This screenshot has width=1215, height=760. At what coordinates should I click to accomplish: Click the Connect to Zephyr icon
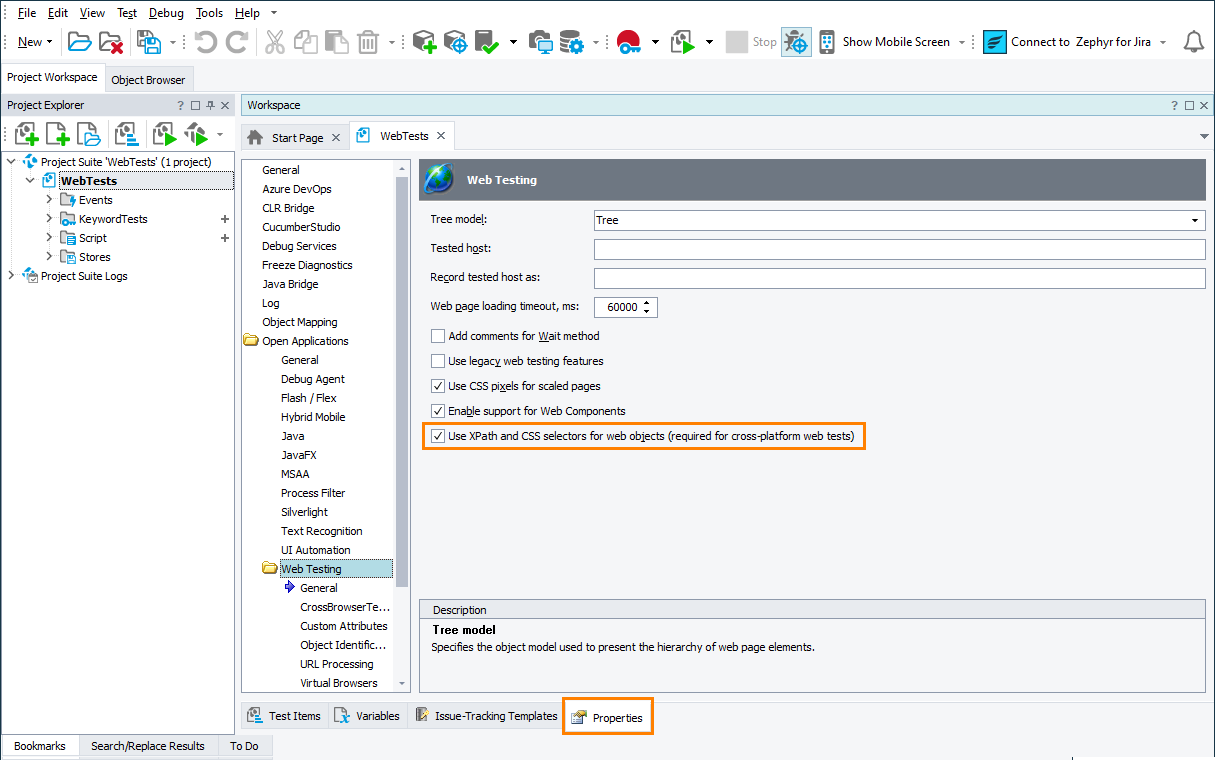point(994,42)
